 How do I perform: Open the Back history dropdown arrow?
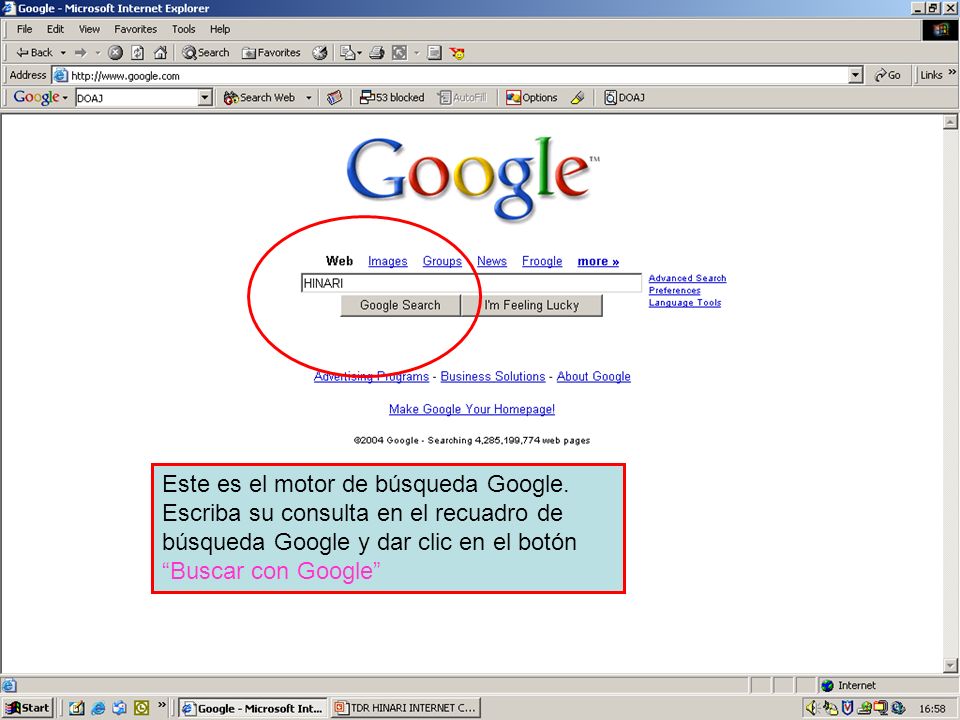pyautogui.click(x=63, y=53)
